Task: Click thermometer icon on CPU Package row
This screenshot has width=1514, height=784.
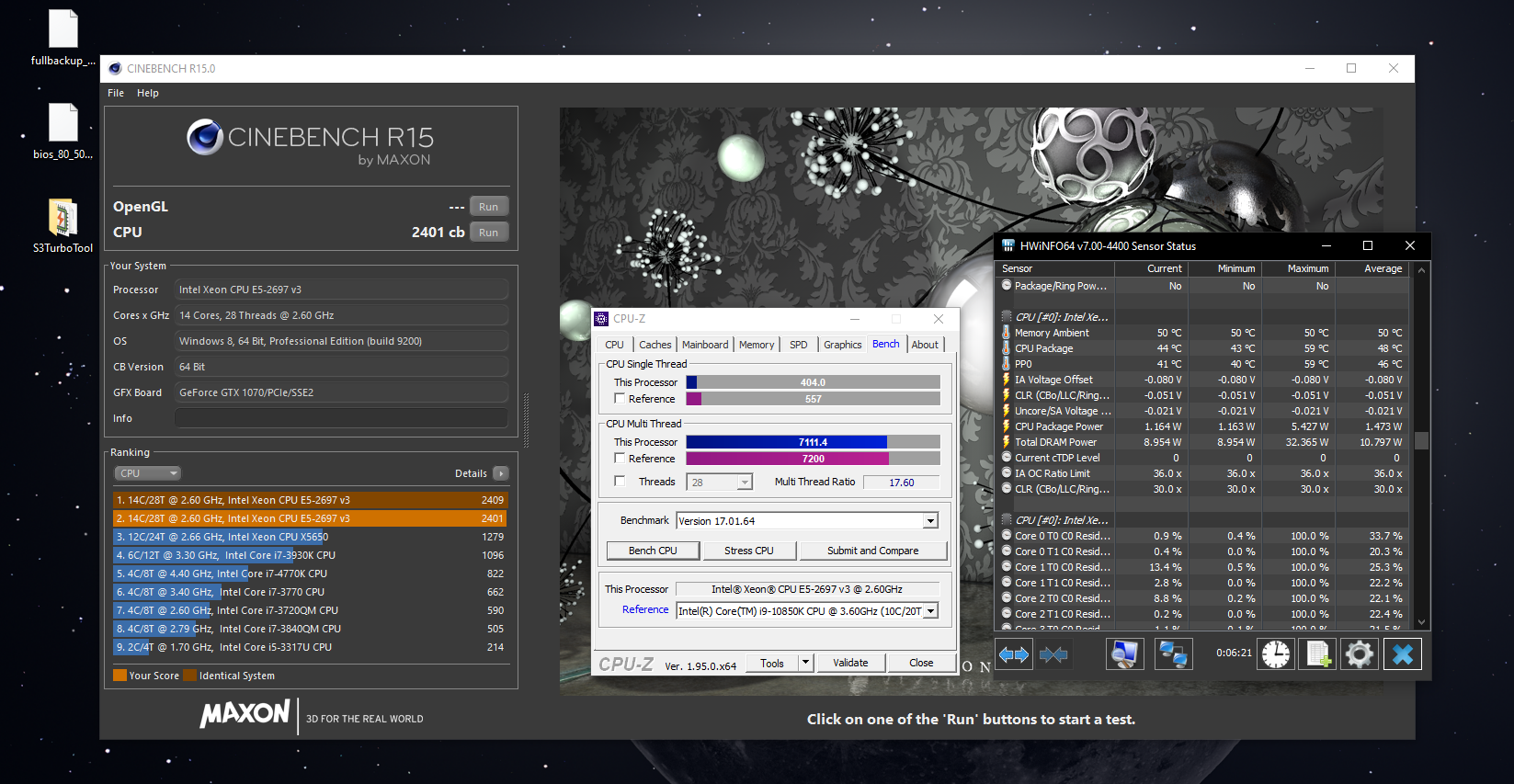Action: click(x=1007, y=348)
